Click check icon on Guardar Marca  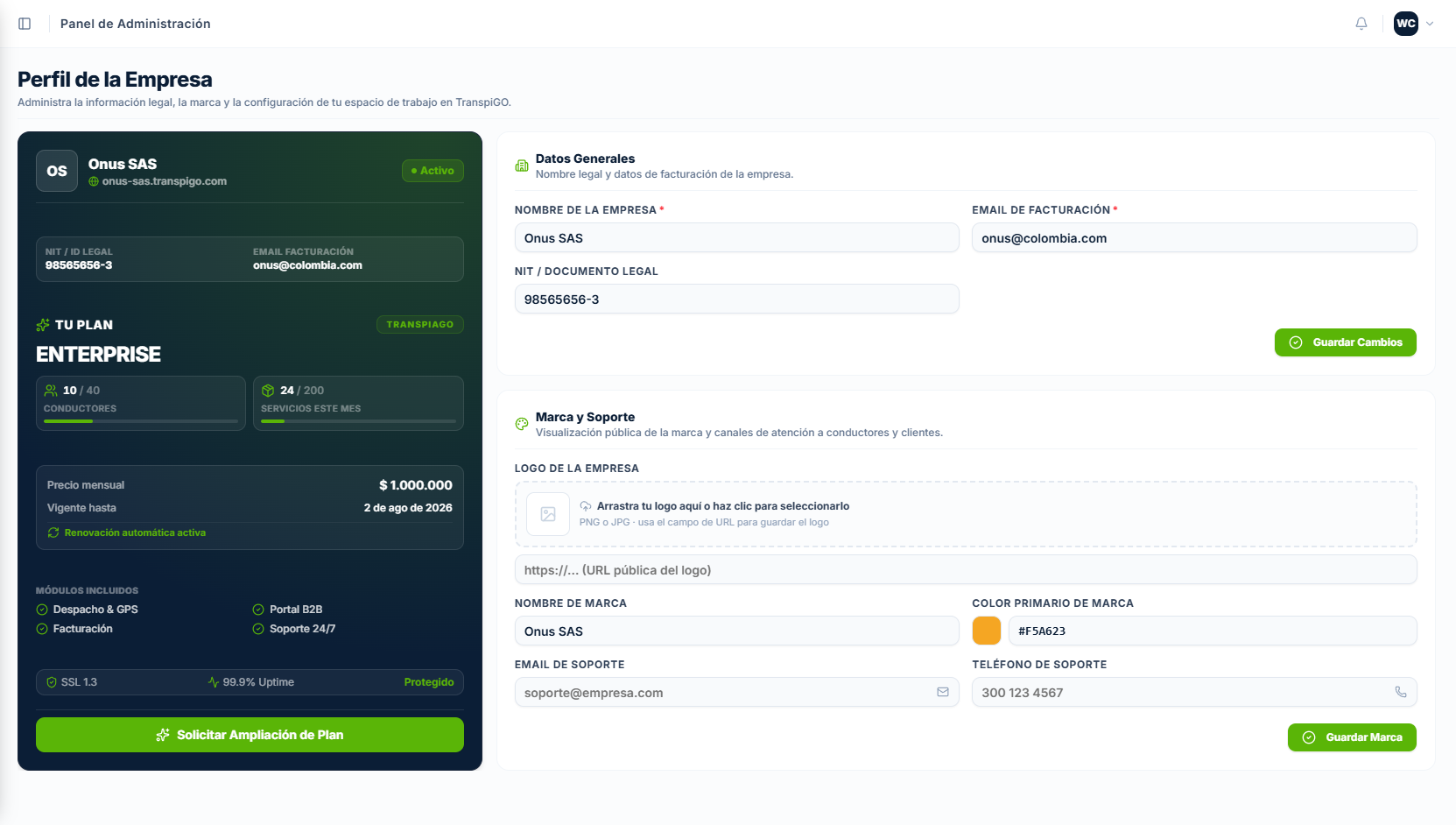coord(1309,737)
